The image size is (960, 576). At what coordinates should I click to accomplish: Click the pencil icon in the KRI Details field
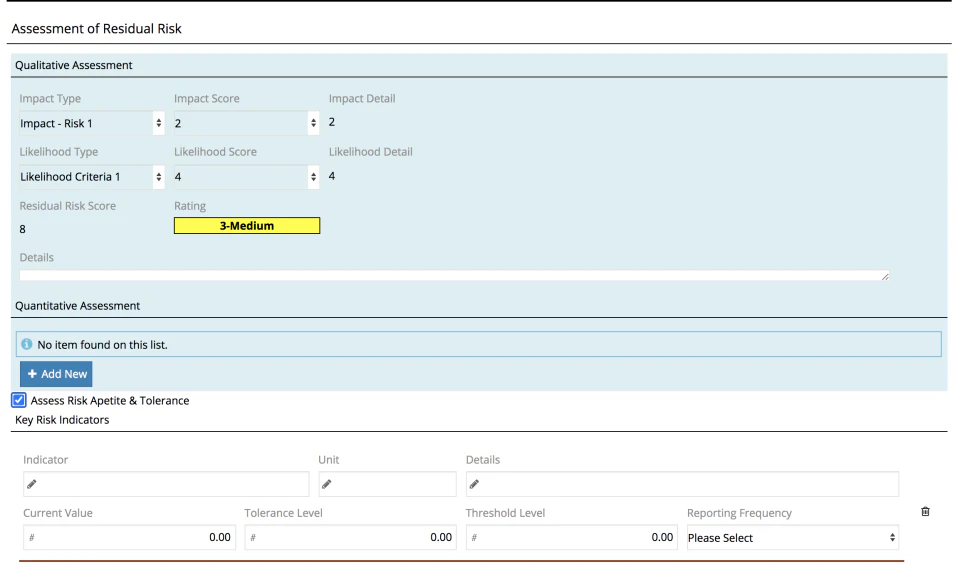[x=473, y=483]
